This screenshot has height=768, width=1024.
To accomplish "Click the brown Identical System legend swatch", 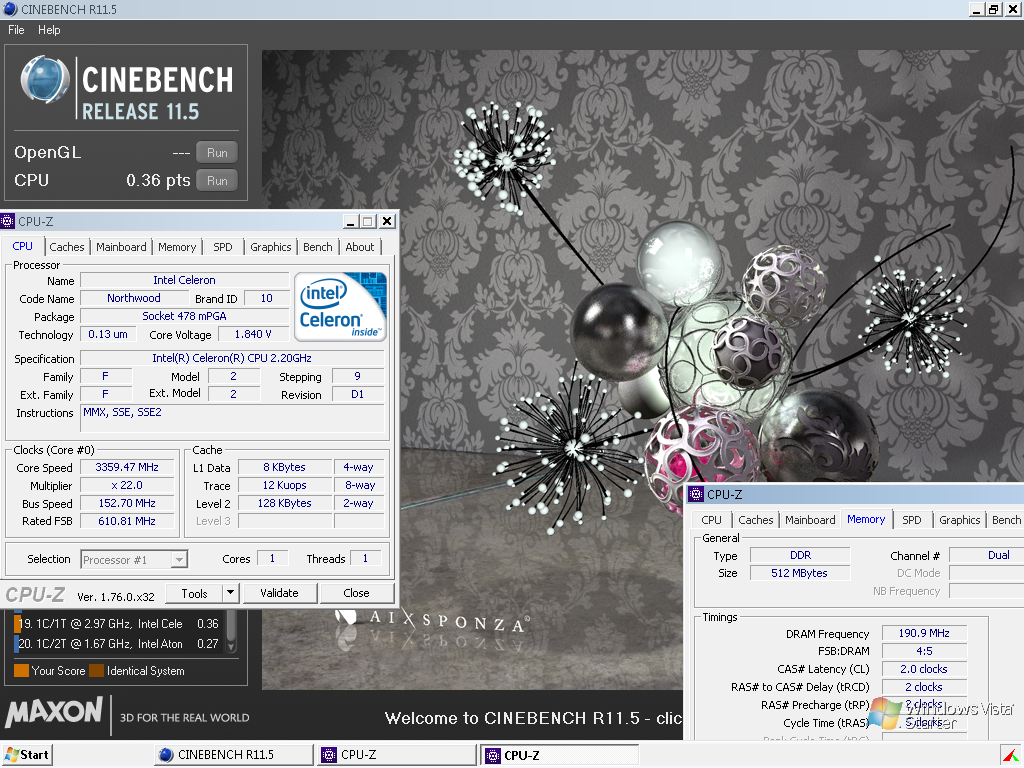I will (x=96, y=671).
